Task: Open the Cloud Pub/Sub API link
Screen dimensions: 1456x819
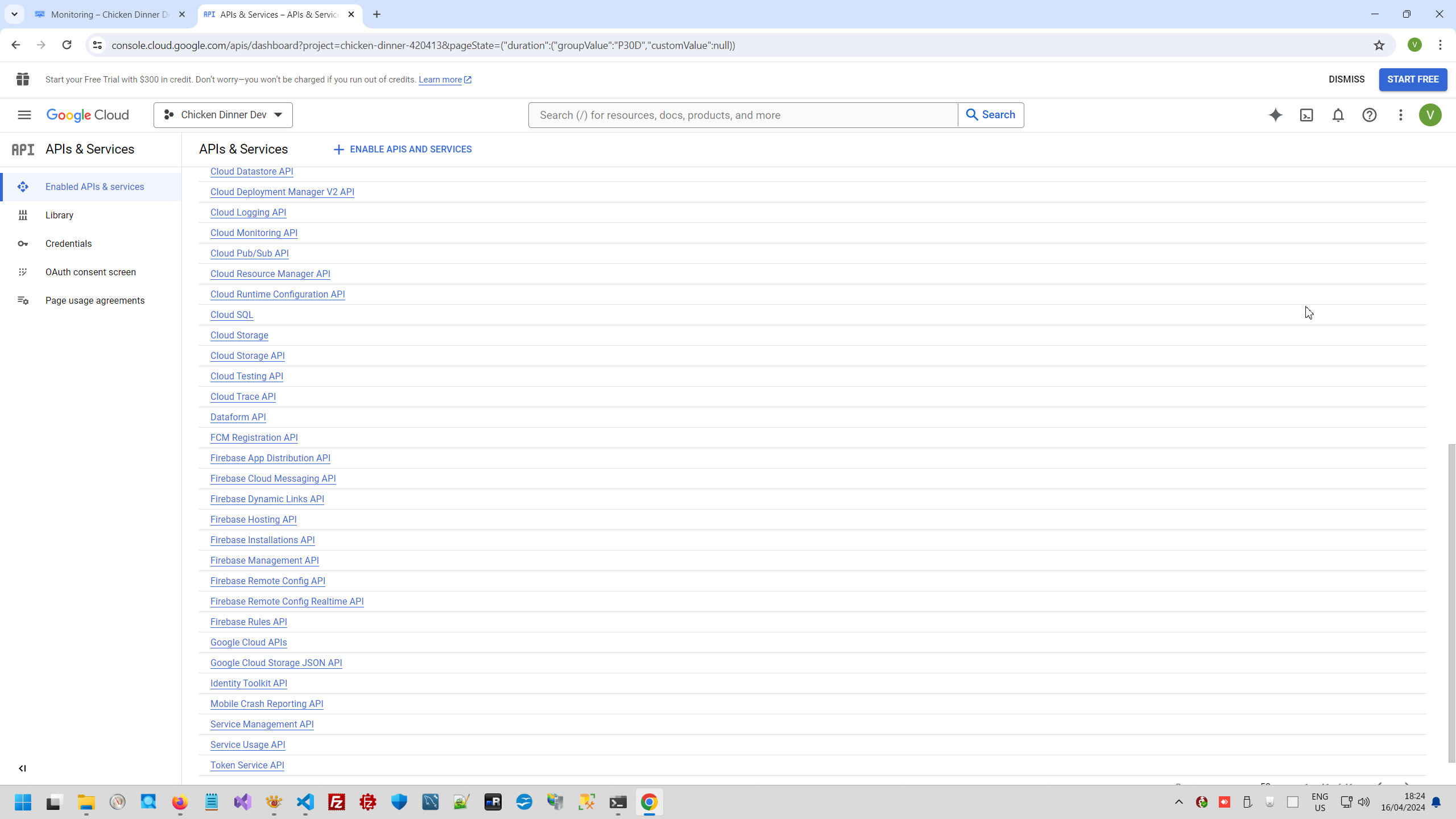Action: coord(249,253)
